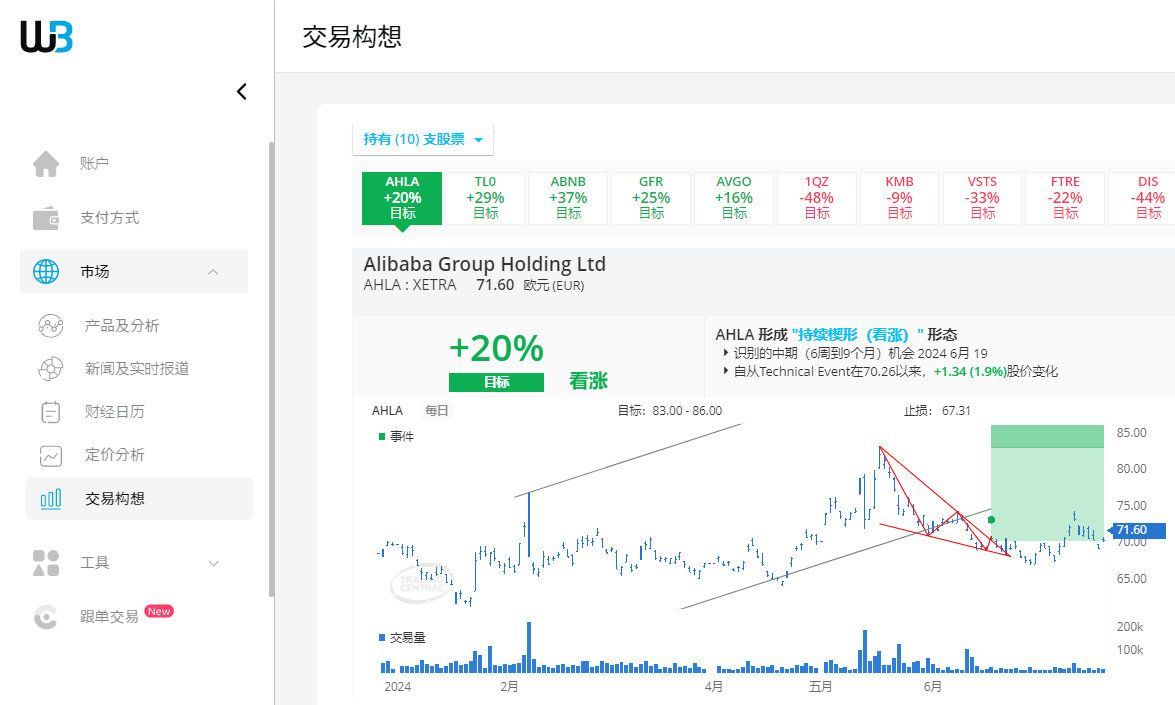Open 新闻及实时报道 icon
The width and height of the screenshot is (1175, 705).
tap(50, 369)
